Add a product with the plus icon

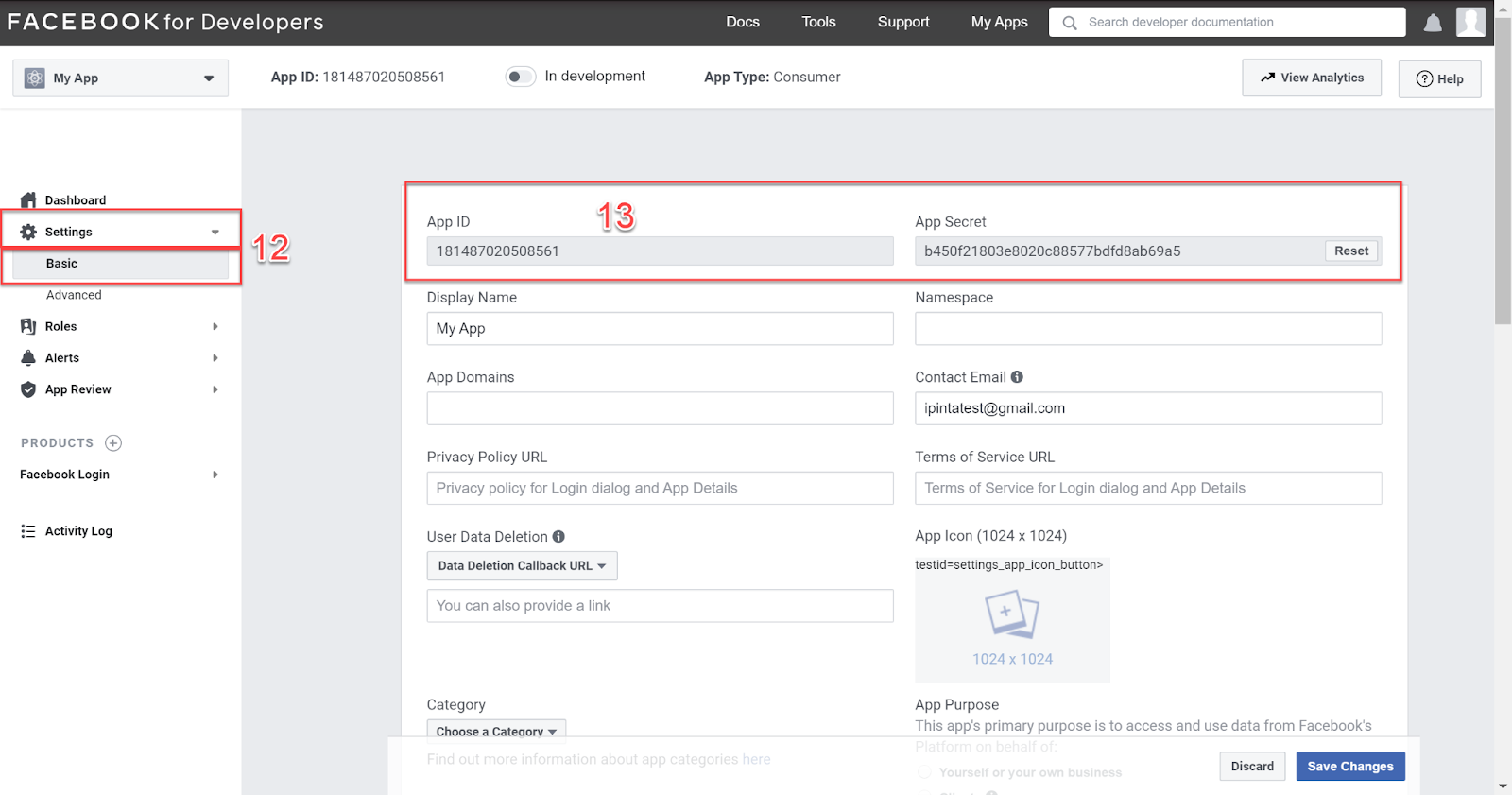(x=113, y=442)
